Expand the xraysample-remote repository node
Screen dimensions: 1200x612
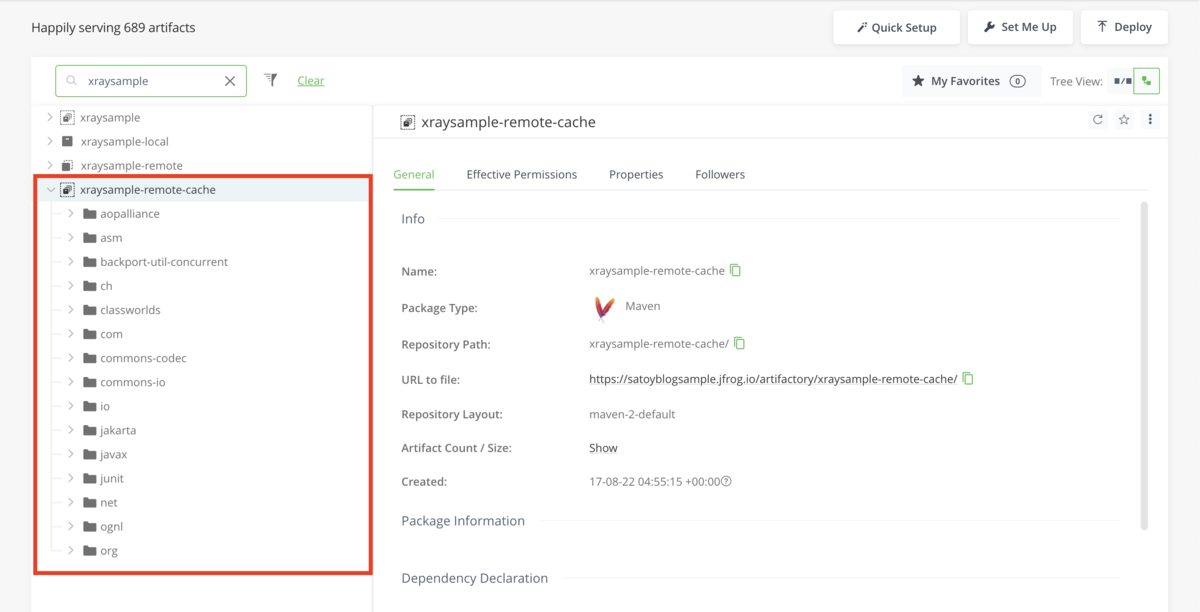50,166
